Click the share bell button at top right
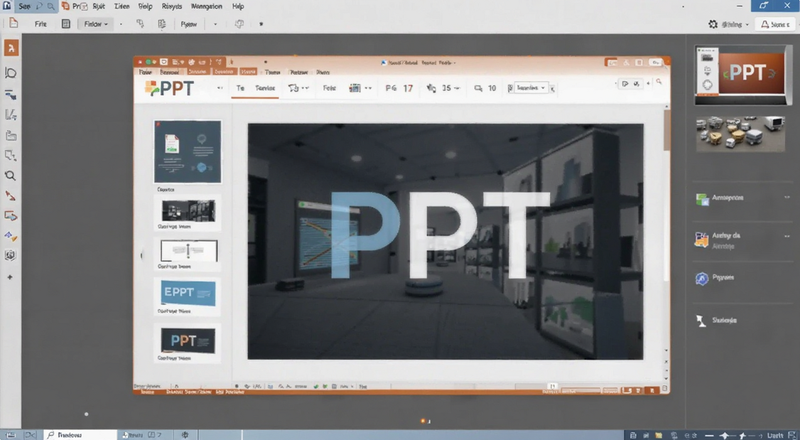Image resolution: width=800 pixels, height=440 pixels. tap(775, 24)
